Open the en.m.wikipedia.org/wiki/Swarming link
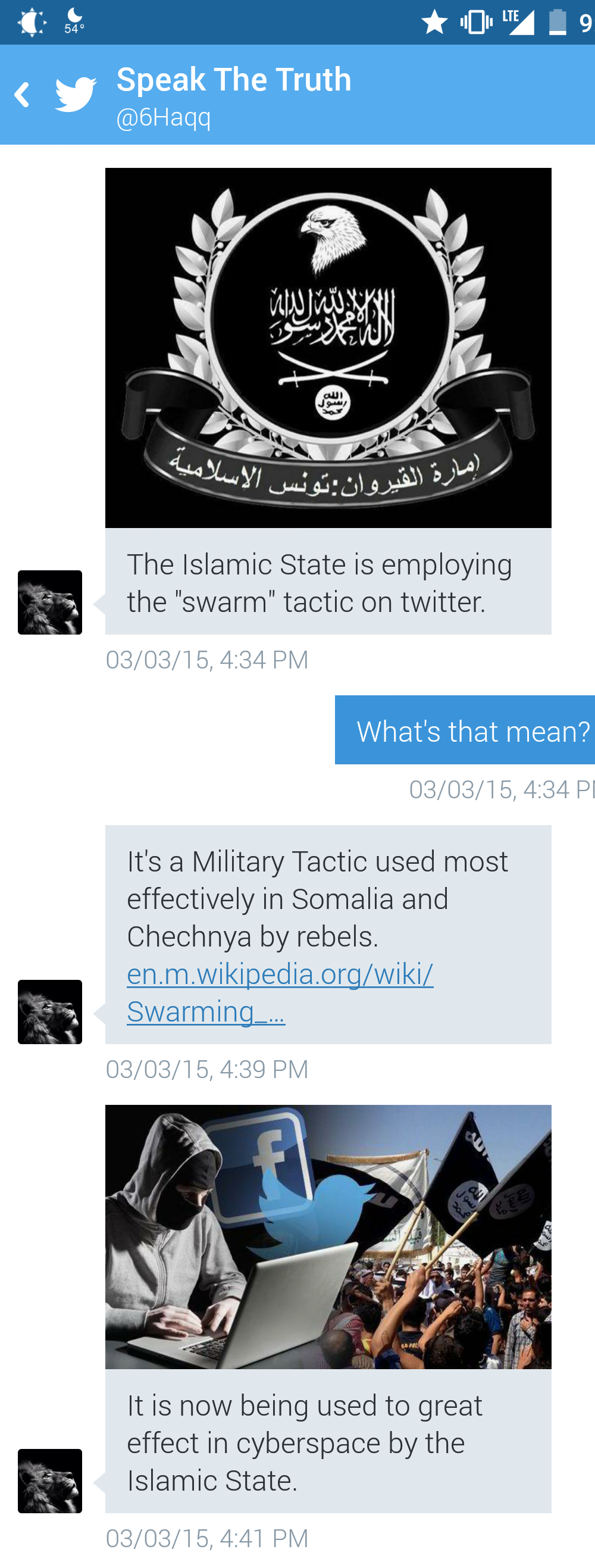This screenshot has height=1568, width=595. click(280, 992)
